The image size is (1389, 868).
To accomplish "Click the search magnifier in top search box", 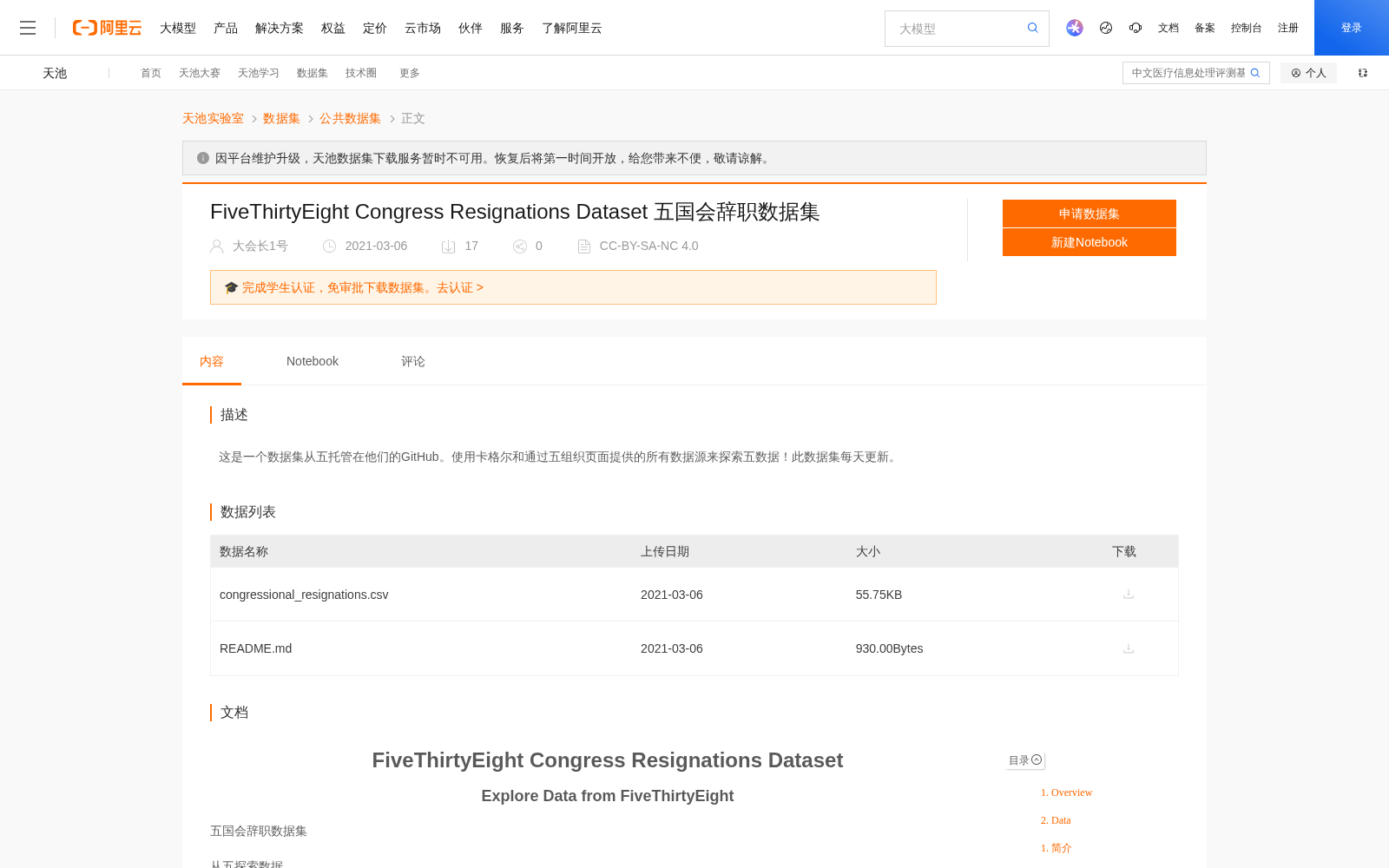I will click(x=1033, y=28).
